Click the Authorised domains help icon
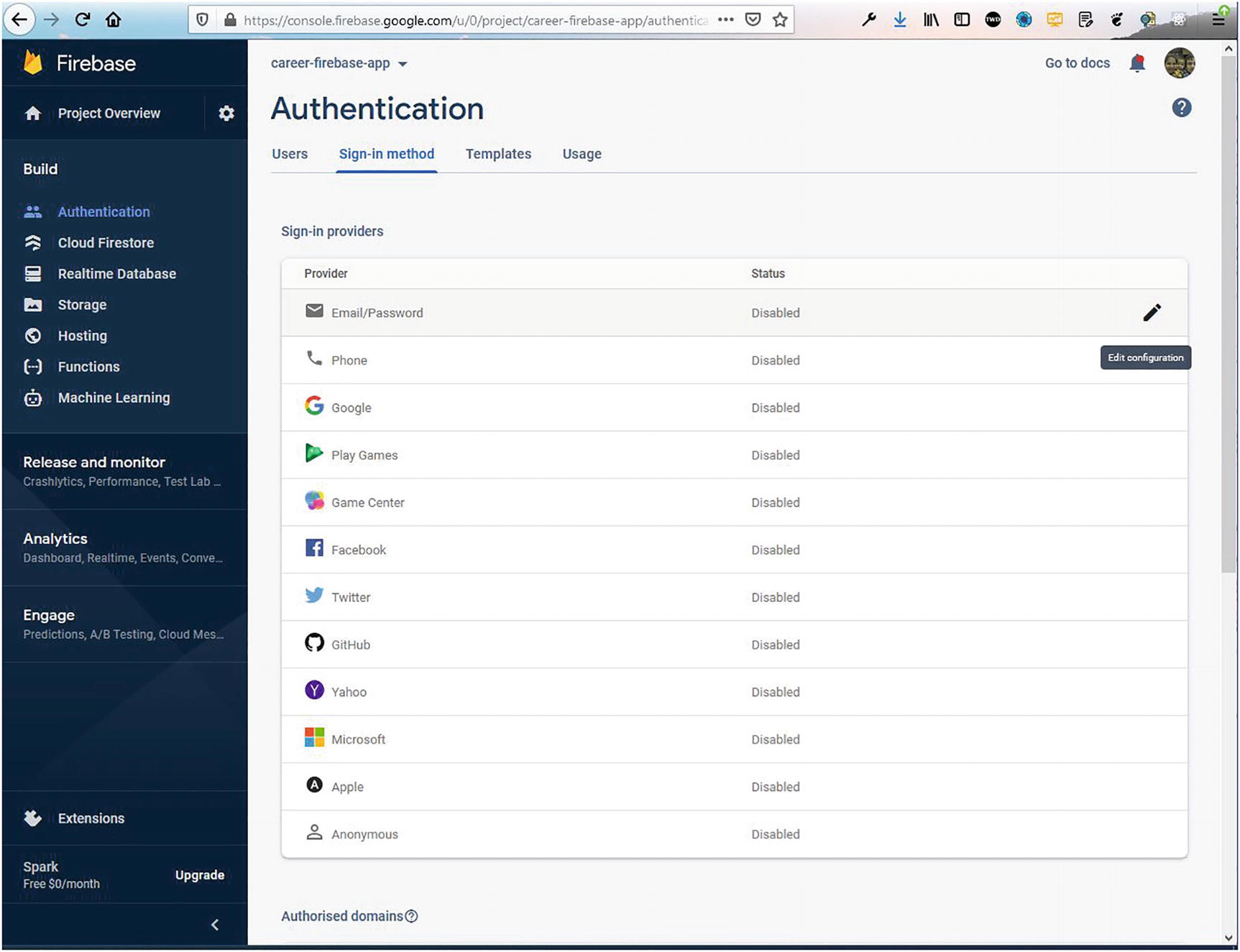 coord(411,916)
